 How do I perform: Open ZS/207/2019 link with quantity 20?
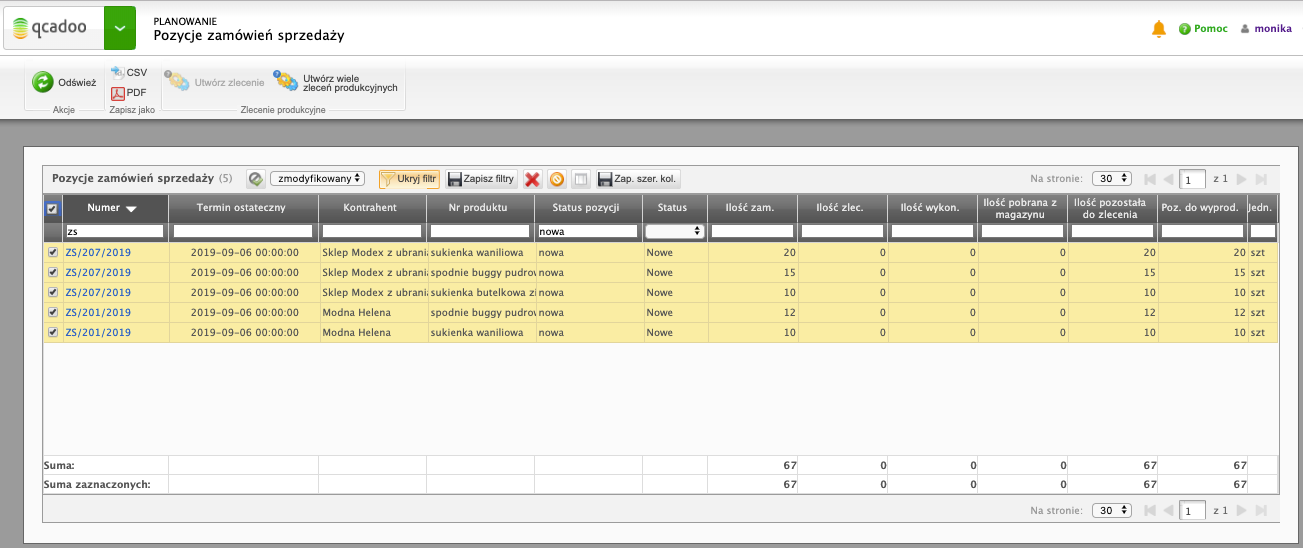[x=98, y=253]
